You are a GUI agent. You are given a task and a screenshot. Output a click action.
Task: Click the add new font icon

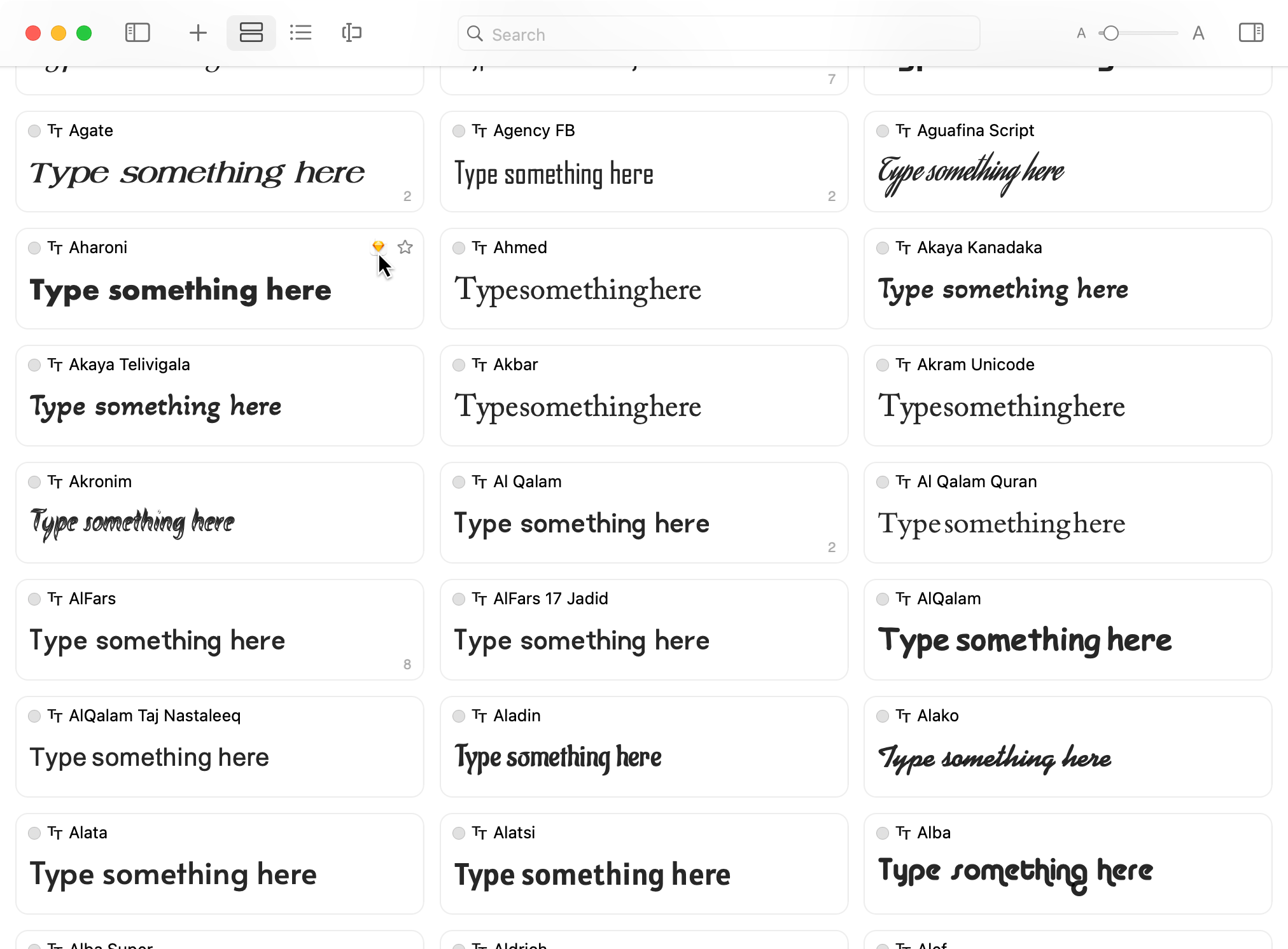[198, 33]
